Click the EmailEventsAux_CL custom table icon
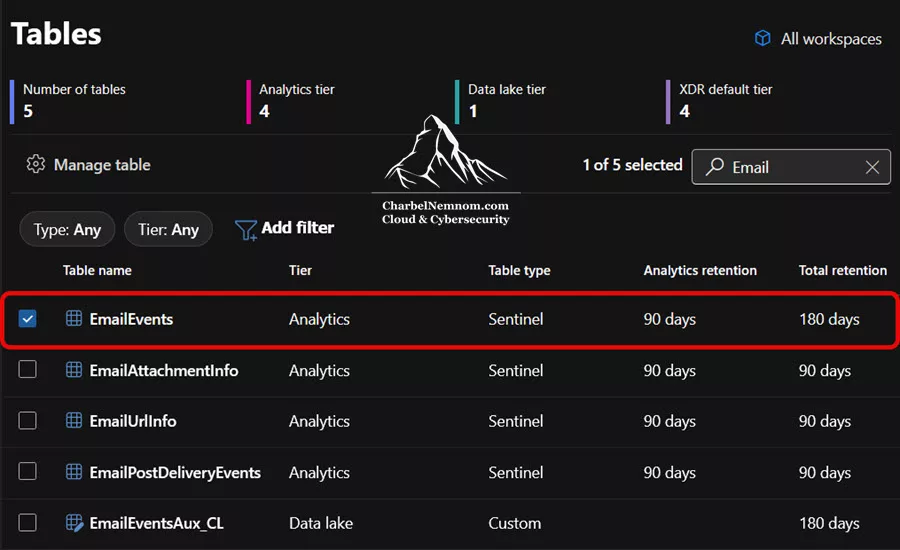 coord(74,523)
